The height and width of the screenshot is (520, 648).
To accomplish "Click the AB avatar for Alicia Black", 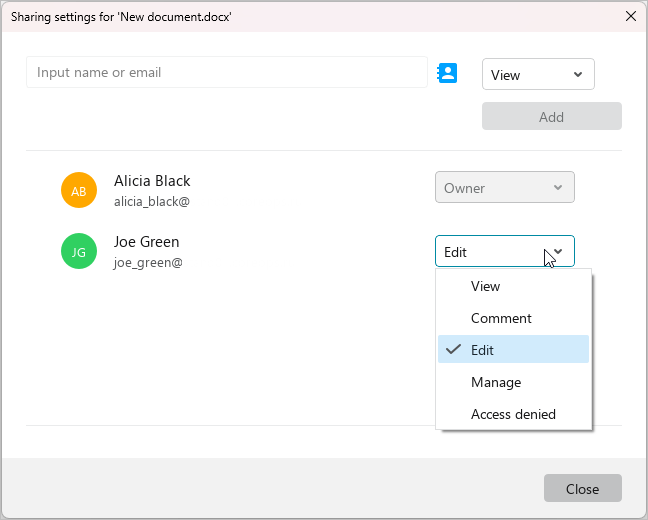I will [x=79, y=190].
